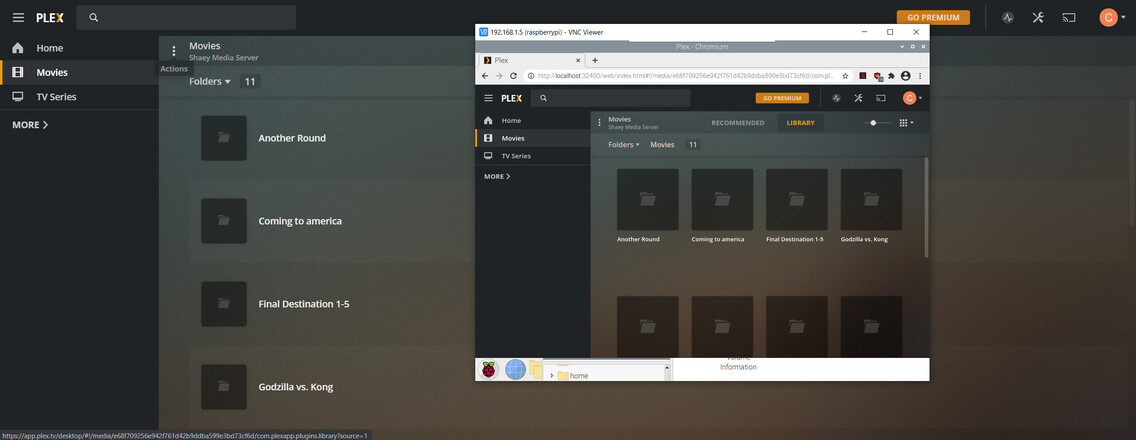Open the Godzilla vs. Kong folder row thumbnail

224,386
